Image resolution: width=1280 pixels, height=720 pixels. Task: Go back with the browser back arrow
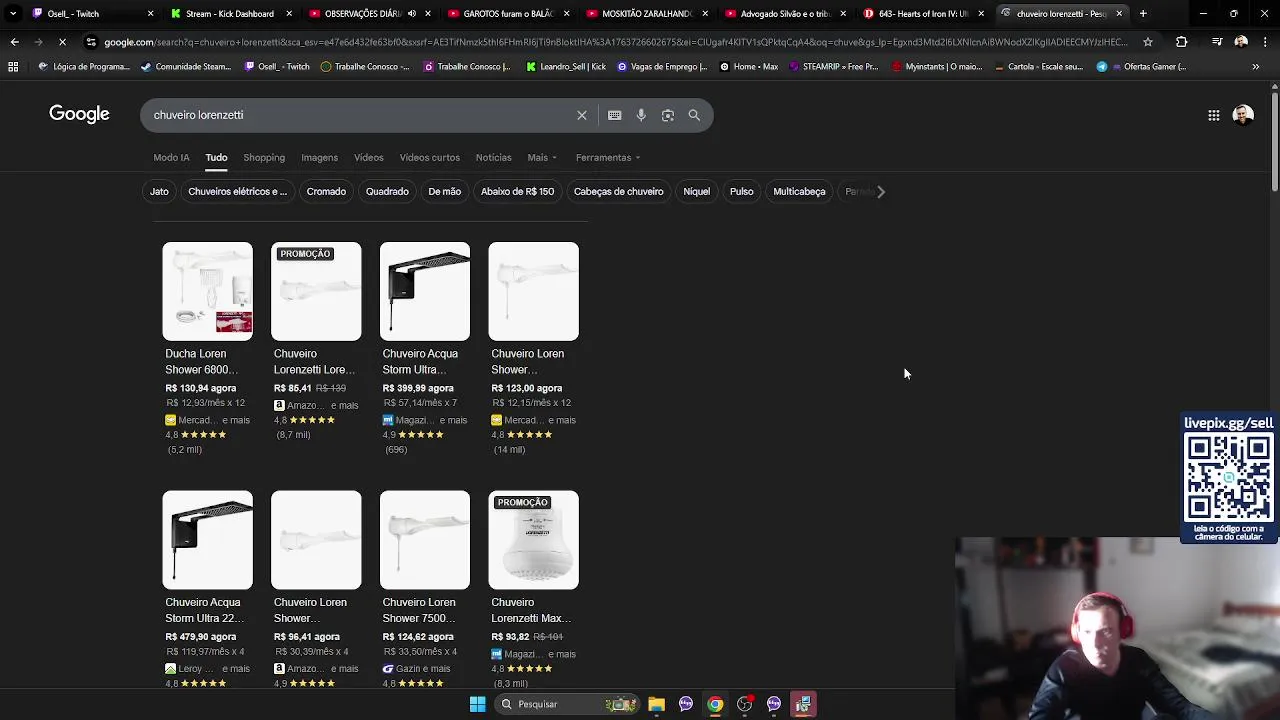[x=14, y=42]
